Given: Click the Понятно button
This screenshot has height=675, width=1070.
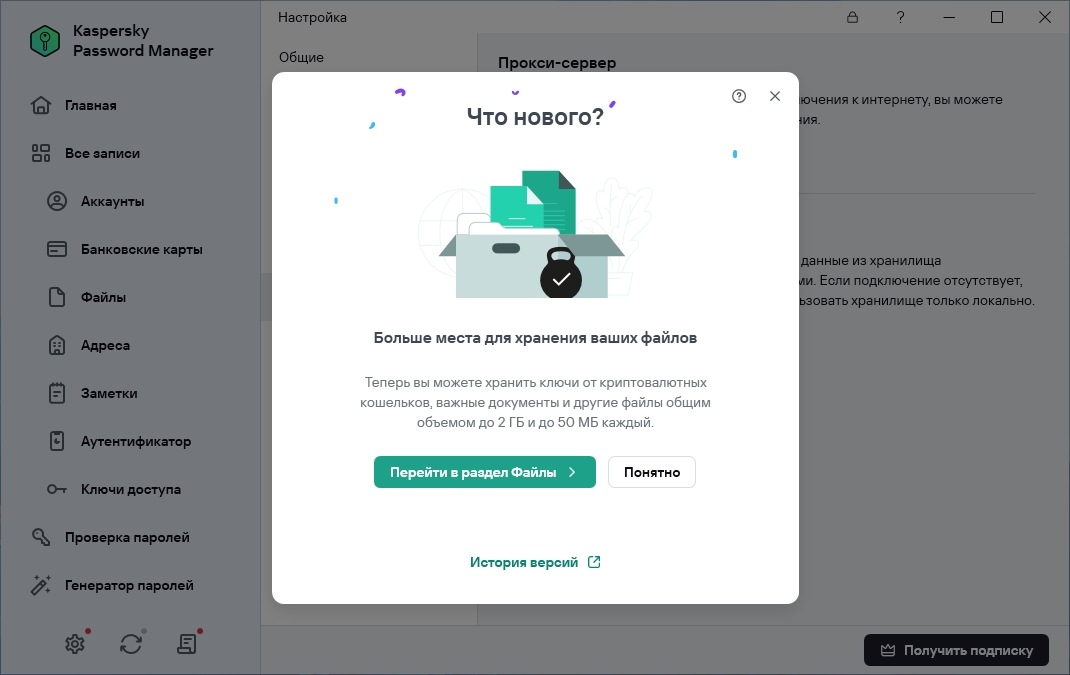Looking at the screenshot, I should 652,472.
